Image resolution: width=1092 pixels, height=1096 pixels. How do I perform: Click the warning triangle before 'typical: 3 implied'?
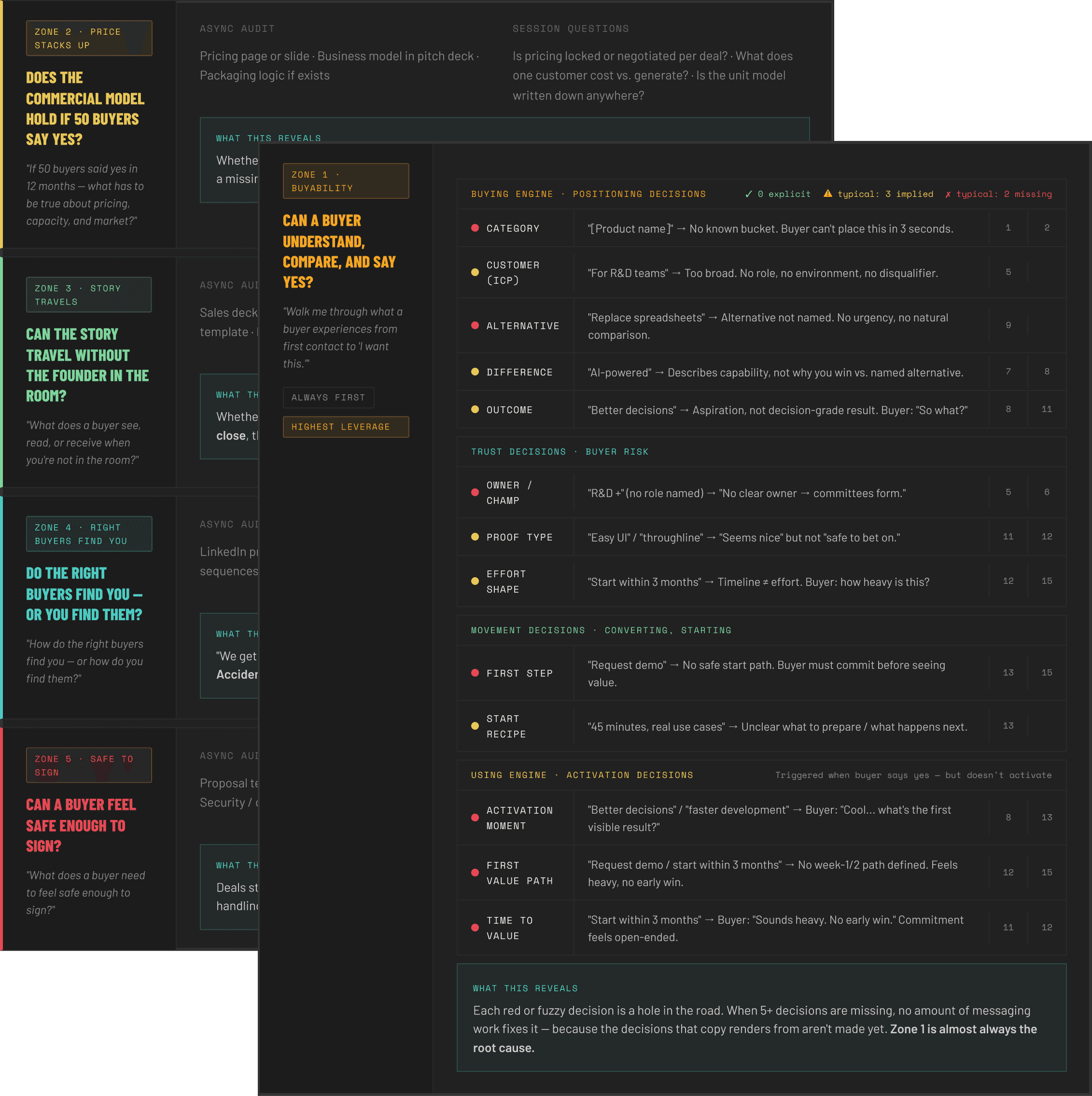827,194
